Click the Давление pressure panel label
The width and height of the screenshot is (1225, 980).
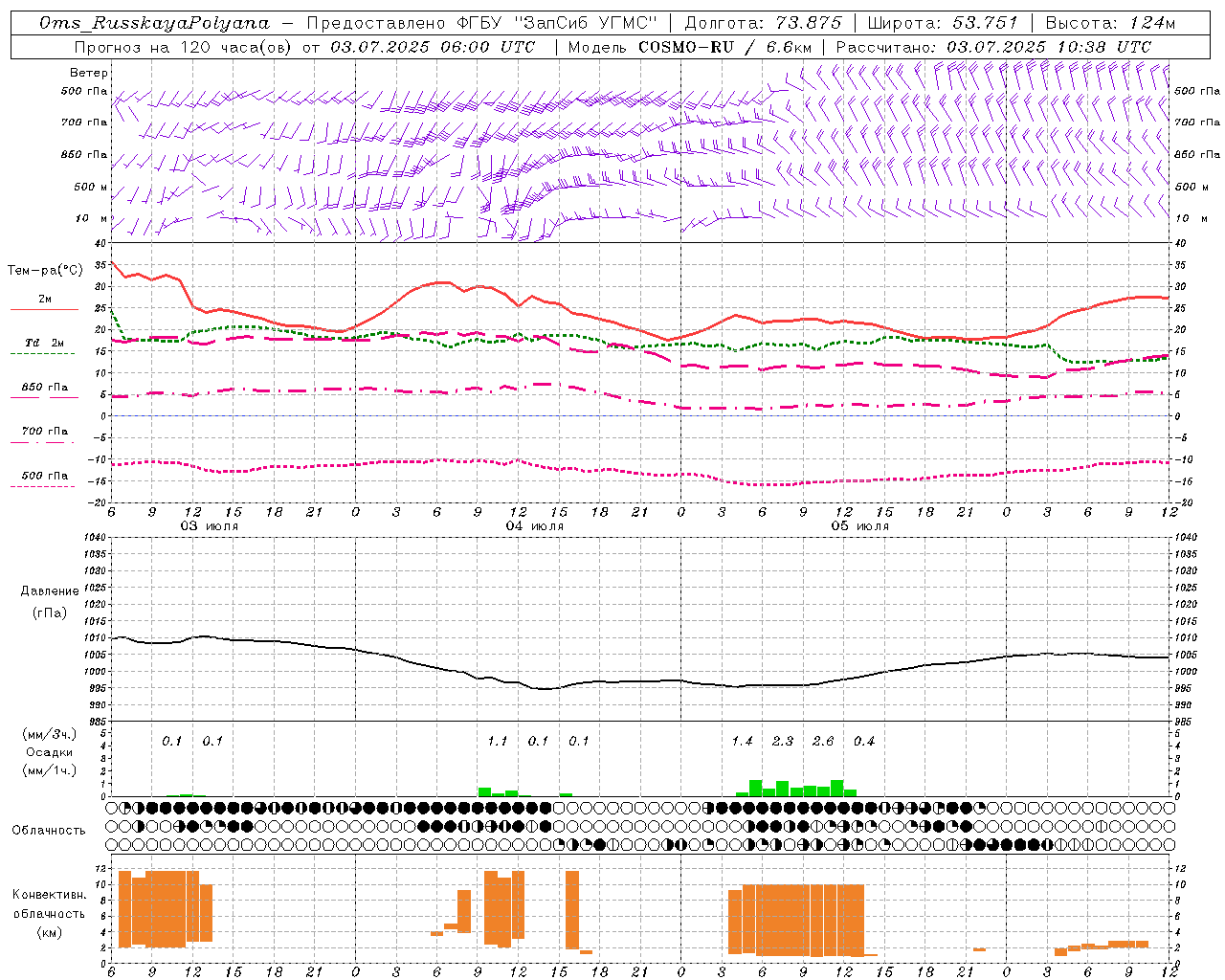click(x=50, y=591)
